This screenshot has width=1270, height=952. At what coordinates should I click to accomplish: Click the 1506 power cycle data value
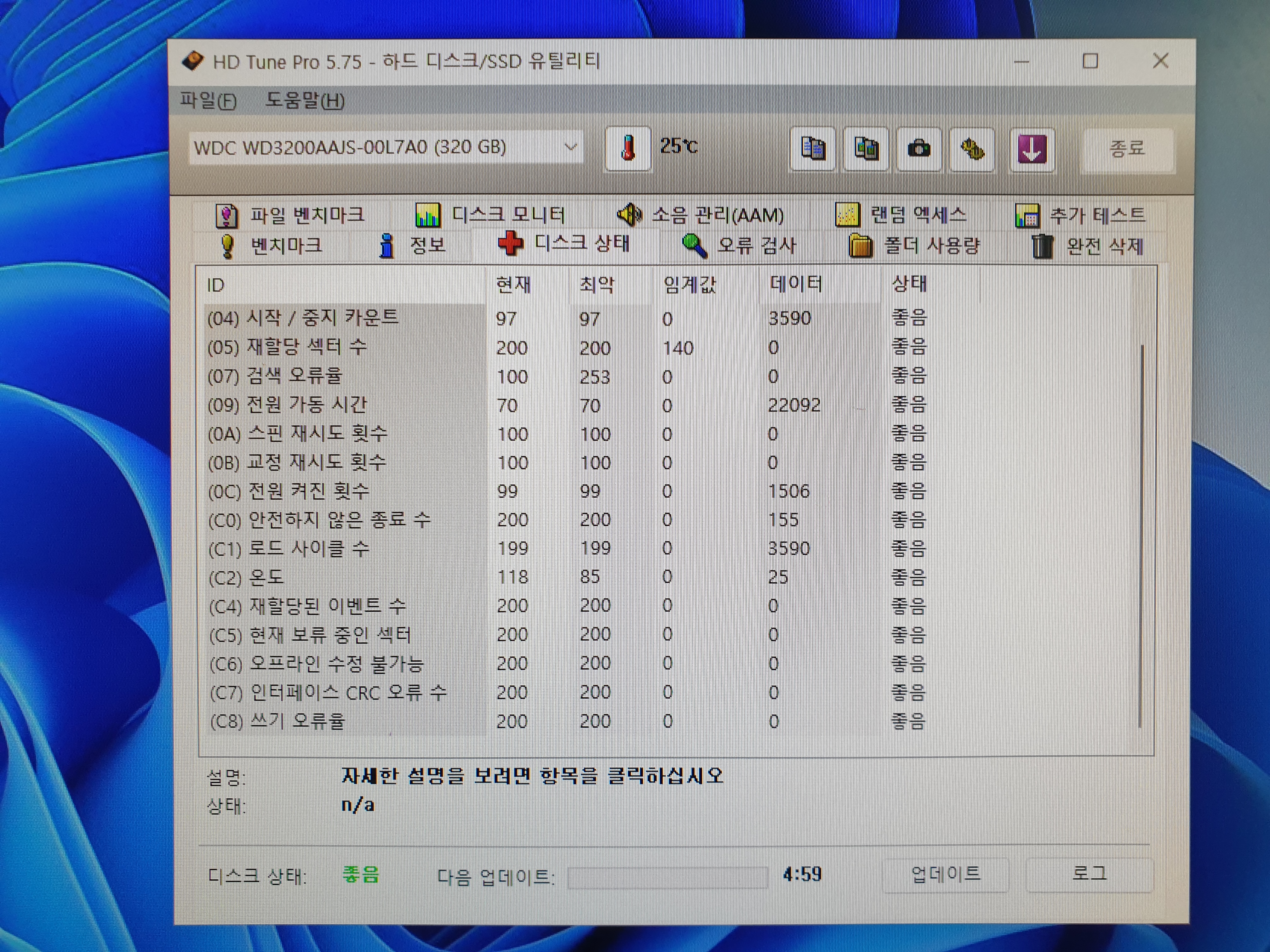click(789, 491)
